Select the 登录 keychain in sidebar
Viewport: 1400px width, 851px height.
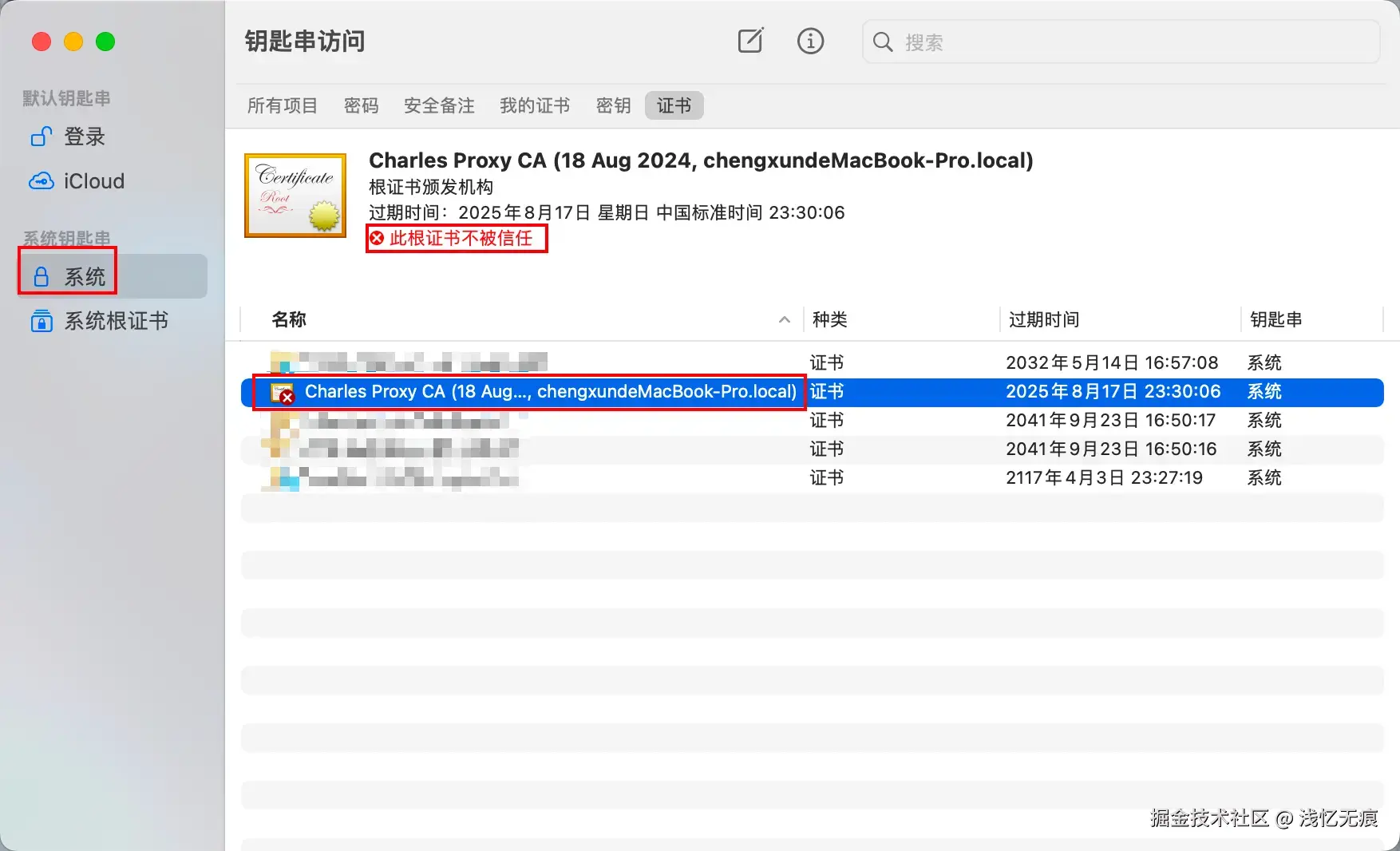113,137
